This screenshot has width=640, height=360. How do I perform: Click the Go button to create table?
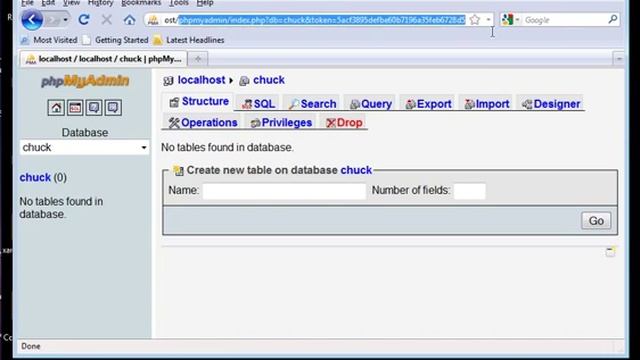pos(596,221)
